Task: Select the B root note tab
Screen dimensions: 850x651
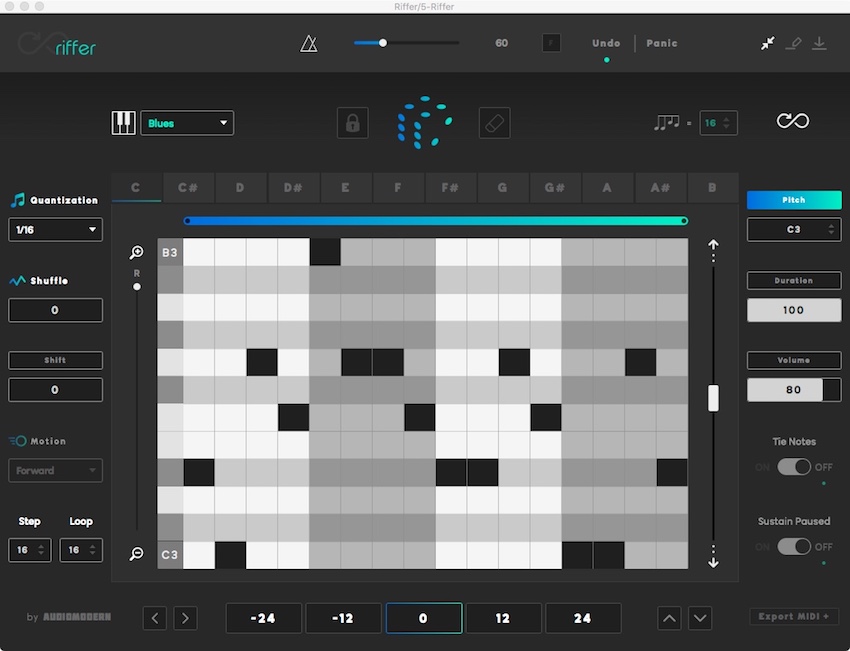Action: (712, 188)
